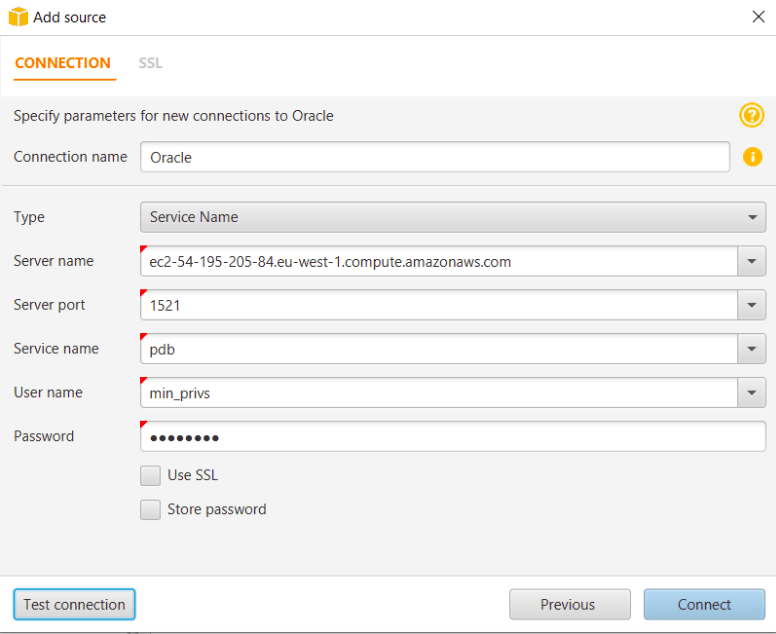Viewport: 776px width, 634px height.
Task: Click the Connect button
Action: coord(704,604)
